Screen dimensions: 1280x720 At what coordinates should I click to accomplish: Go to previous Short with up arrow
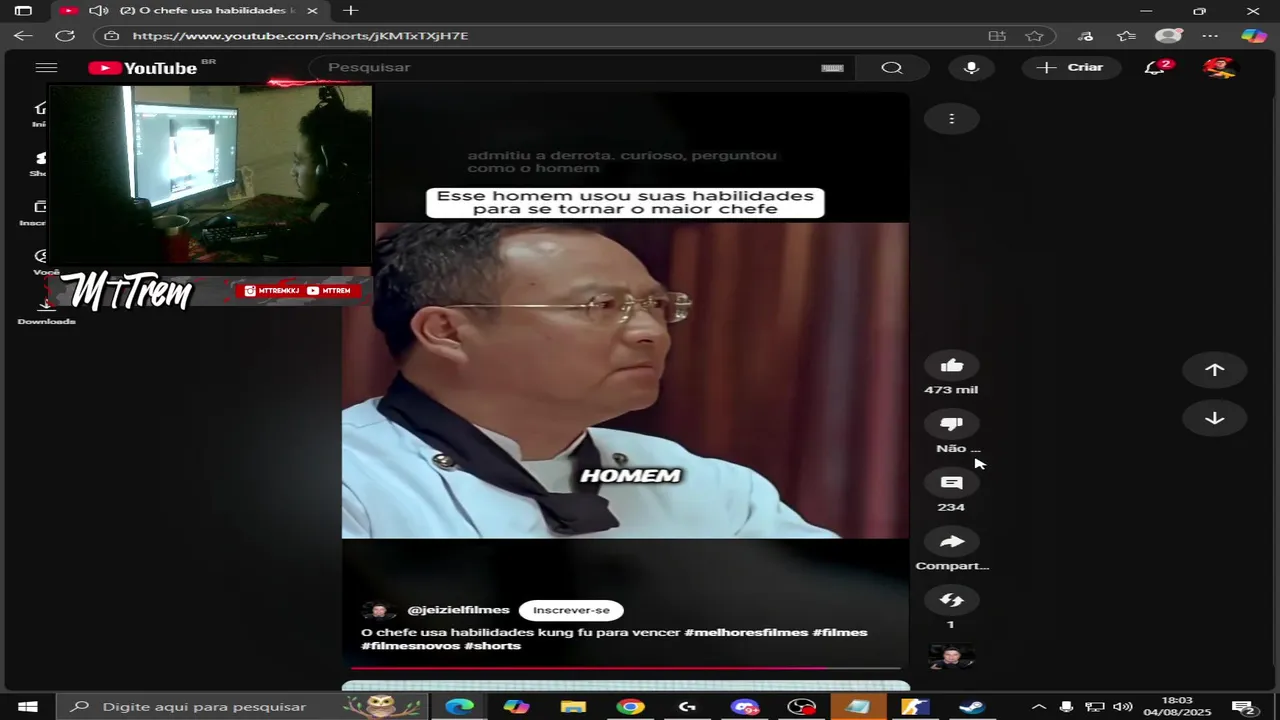click(x=1214, y=370)
